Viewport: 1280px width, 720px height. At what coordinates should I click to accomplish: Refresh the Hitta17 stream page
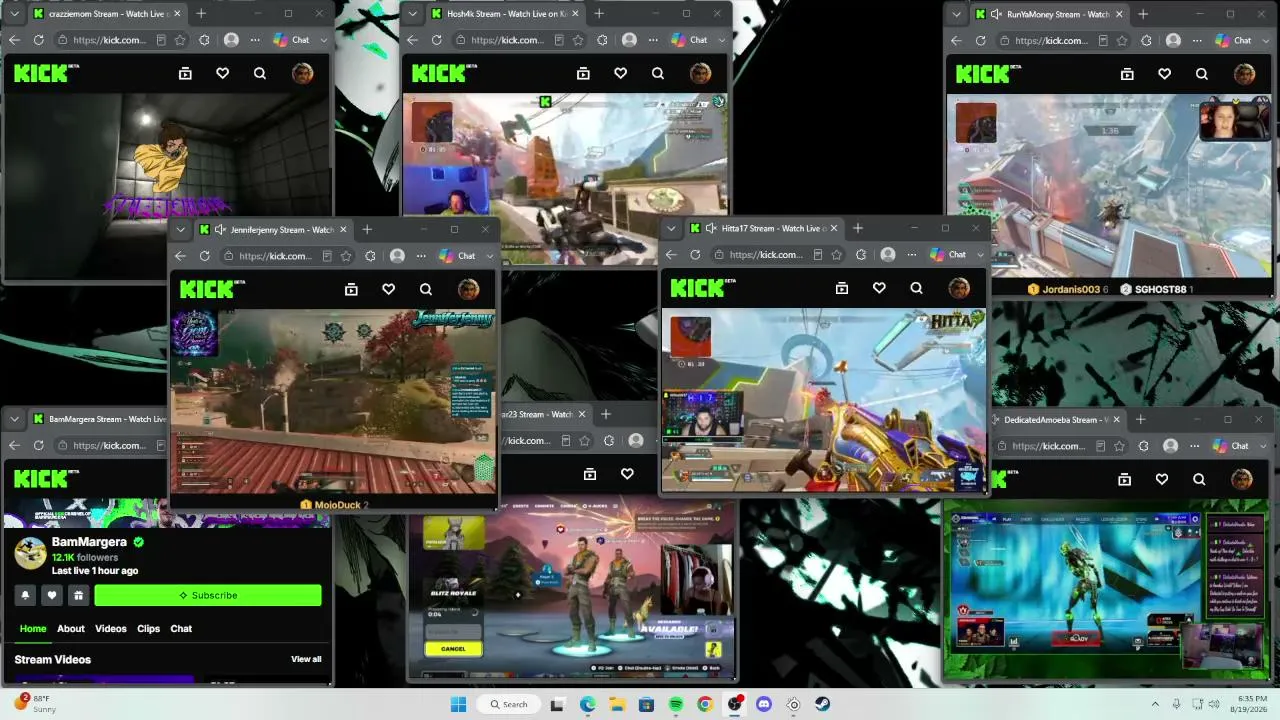(695, 254)
